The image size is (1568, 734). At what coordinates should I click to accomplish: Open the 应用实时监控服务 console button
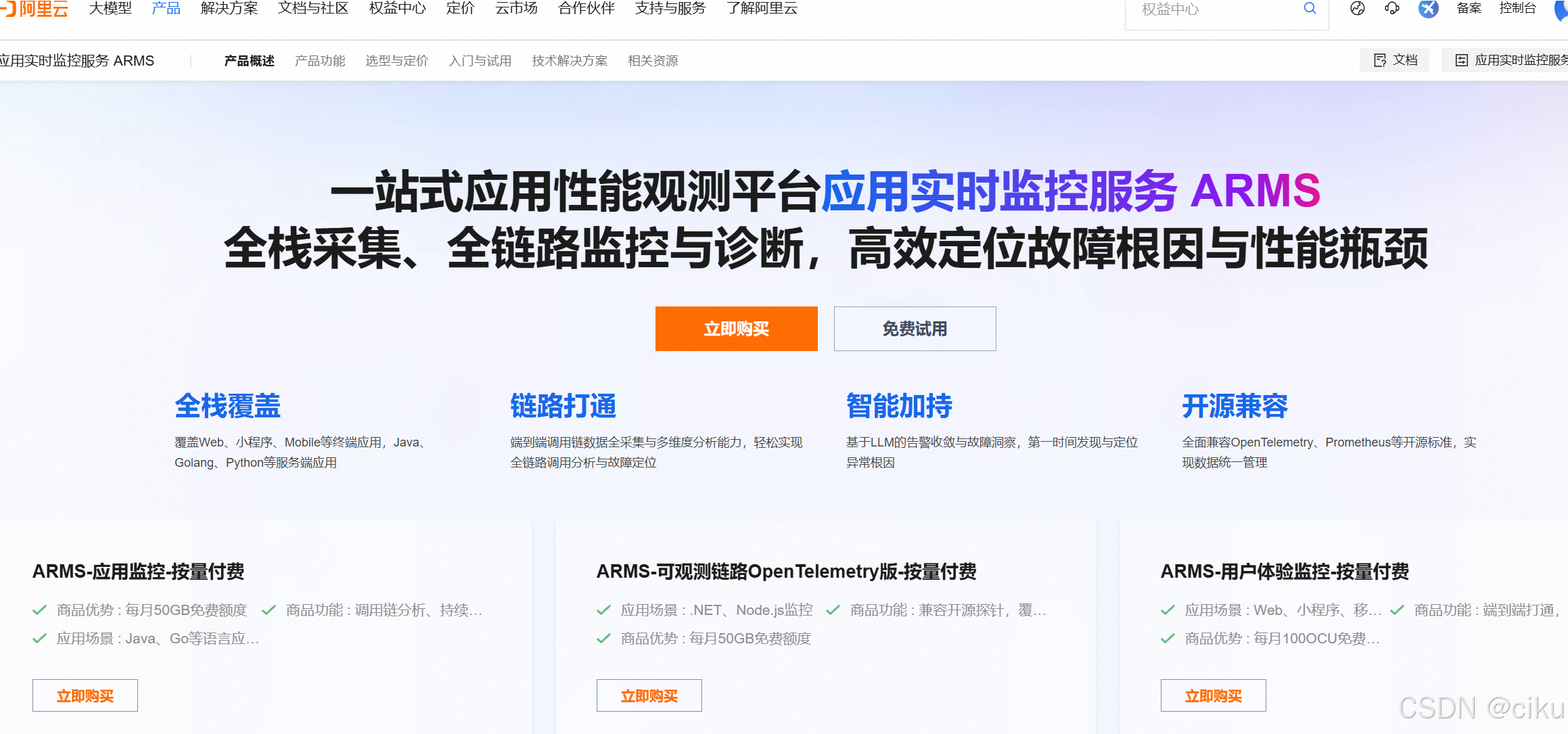coord(1505,60)
